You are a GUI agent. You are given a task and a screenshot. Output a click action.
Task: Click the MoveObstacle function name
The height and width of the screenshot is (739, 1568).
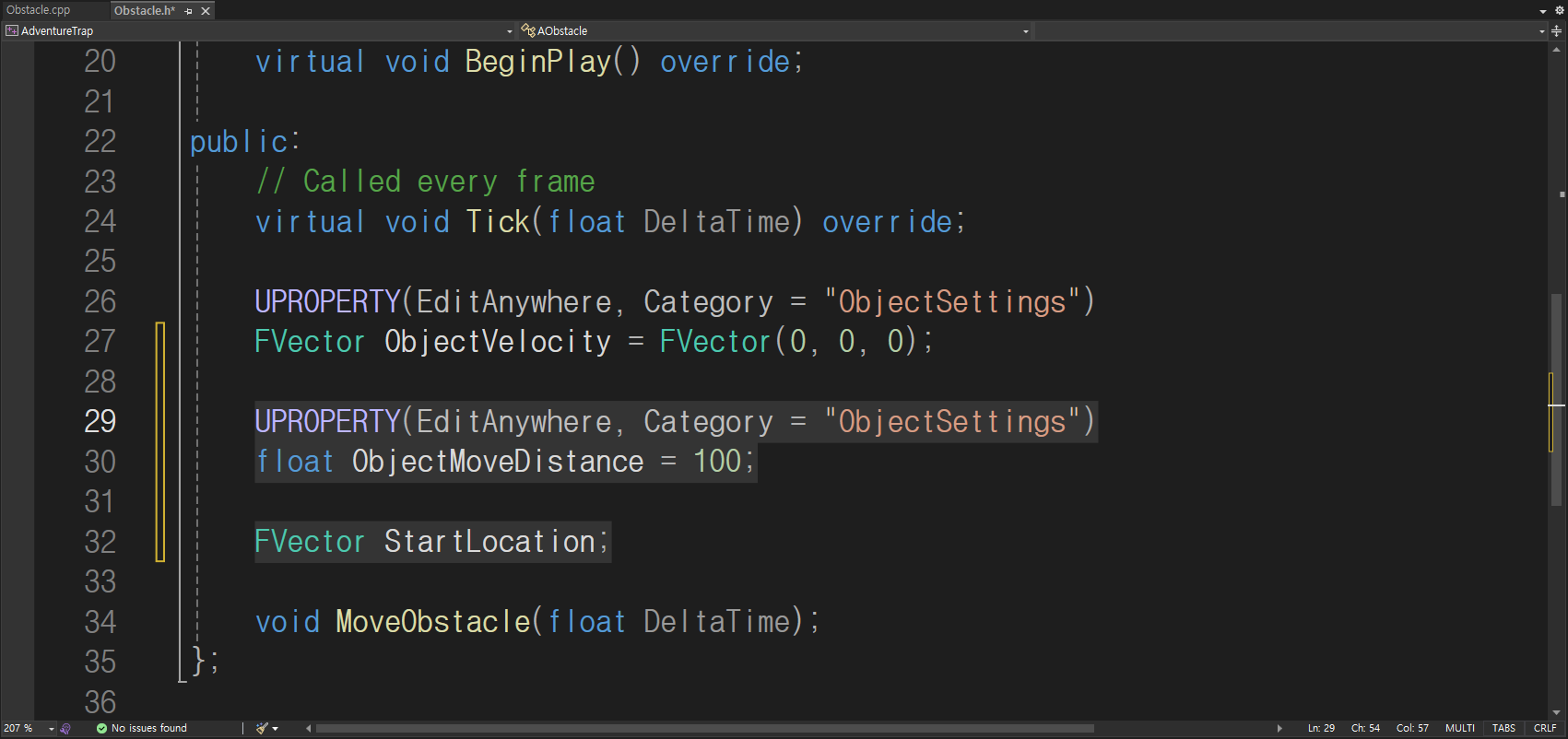(433, 622)
